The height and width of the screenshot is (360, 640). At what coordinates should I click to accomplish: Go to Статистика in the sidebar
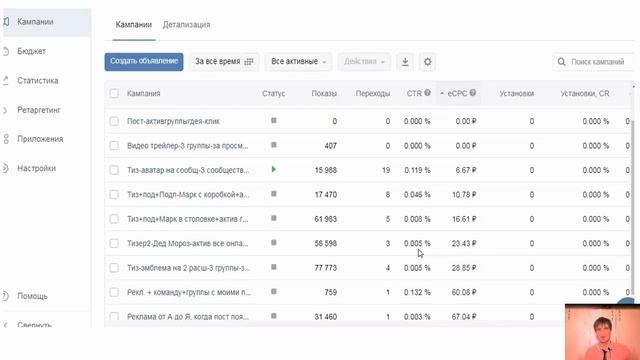coord(38,81)
